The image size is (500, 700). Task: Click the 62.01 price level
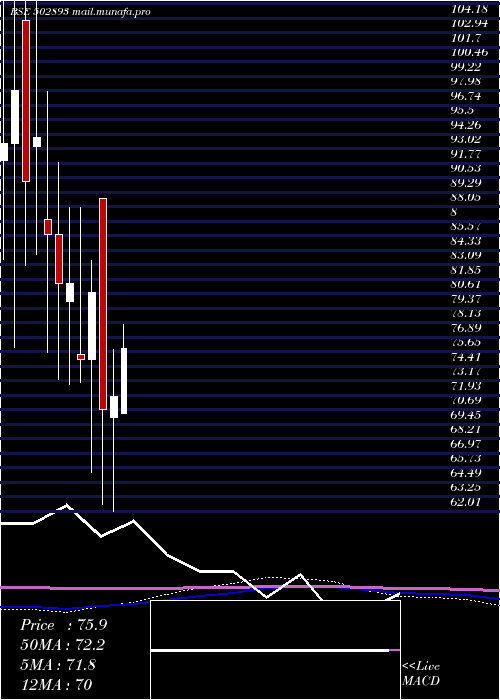[x=466, y=504]
